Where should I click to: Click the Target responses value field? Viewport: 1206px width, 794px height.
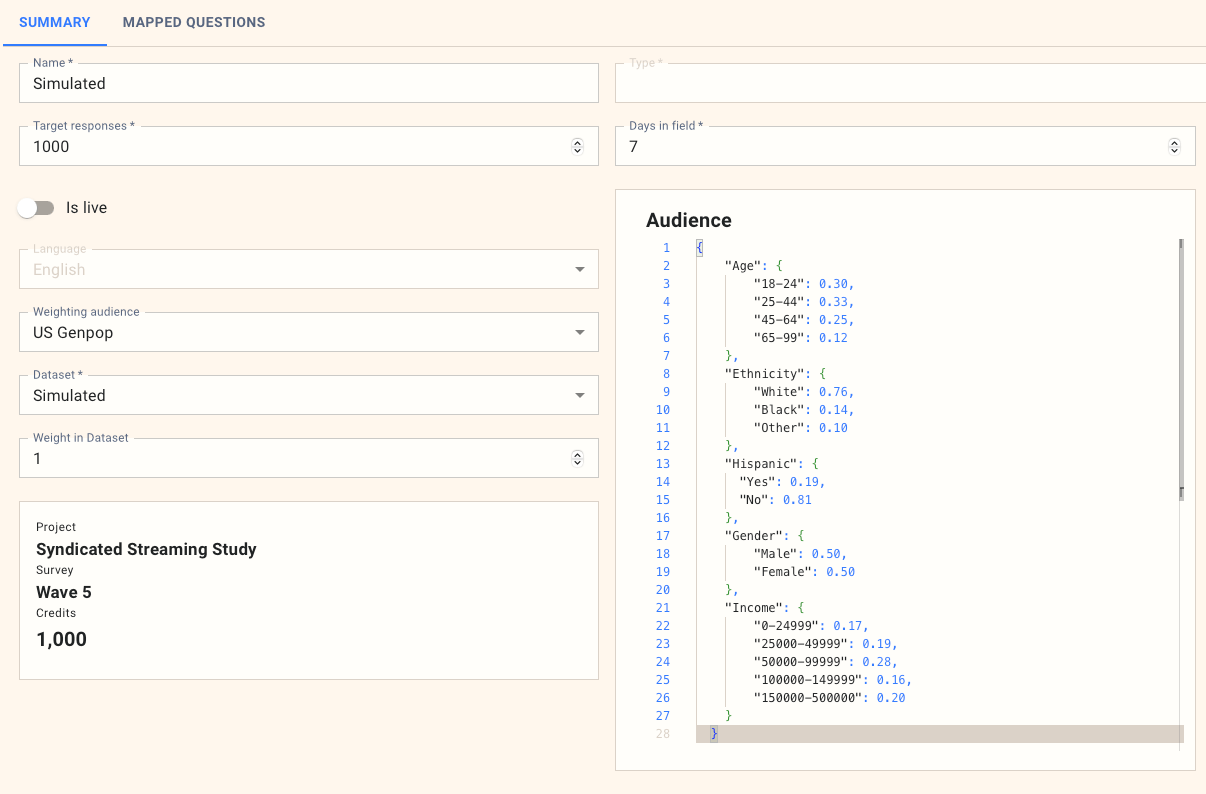(x=290, y=147)
